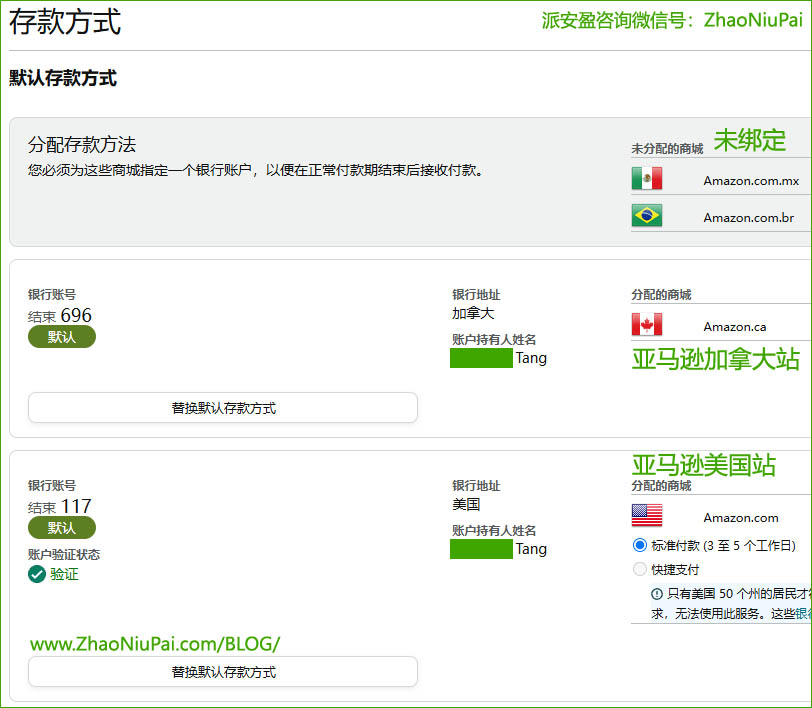The height and width of the screenshot is (708, 812).
Task: Click the 默认 badge under account 117
Action: click(x=62, y=528)
